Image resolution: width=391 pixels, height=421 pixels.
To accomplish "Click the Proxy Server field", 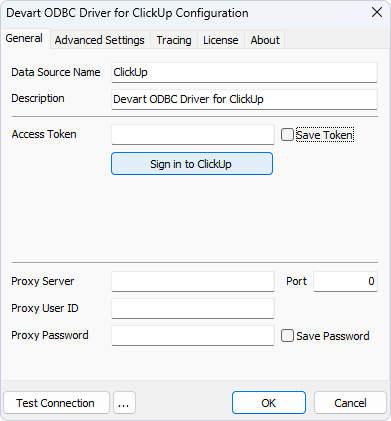I will point(193,281).
